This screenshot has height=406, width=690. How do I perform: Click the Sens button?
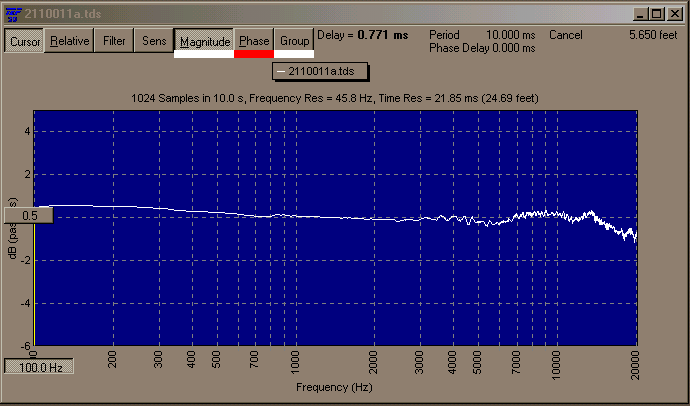click(x=154, y=41)
